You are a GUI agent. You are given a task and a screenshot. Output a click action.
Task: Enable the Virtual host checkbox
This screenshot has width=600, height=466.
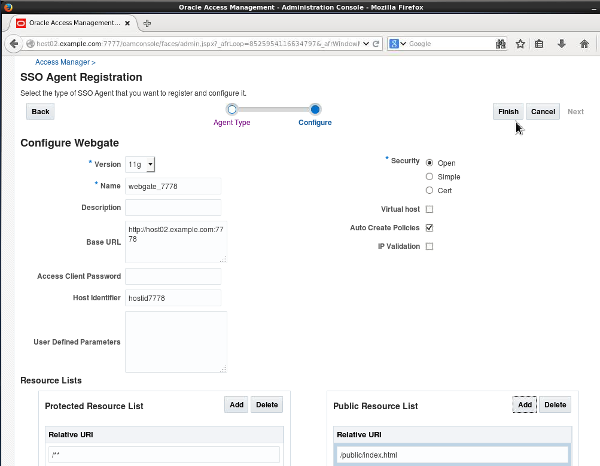click(x=429, y=209)
